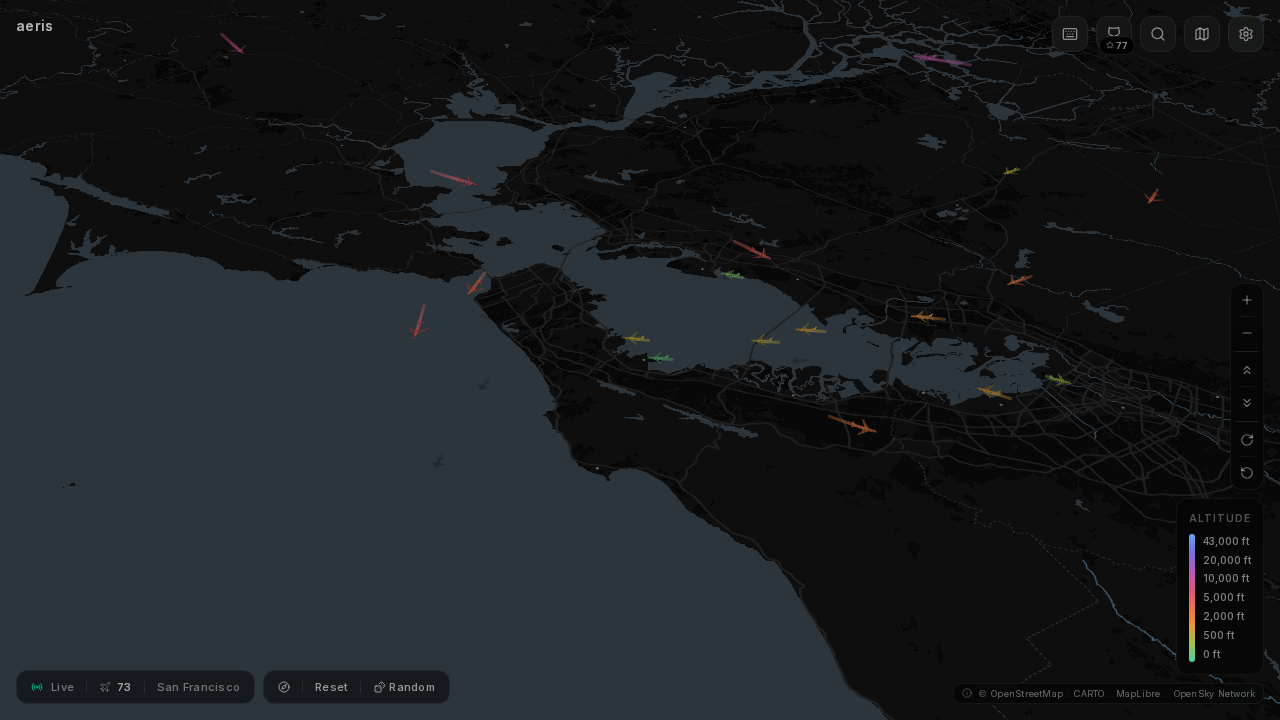Image resolution: width=1280 pixels, height=720 pixels.
Task: Open the map style picker
Action: pyautogui.click(x=1201, y=33)
